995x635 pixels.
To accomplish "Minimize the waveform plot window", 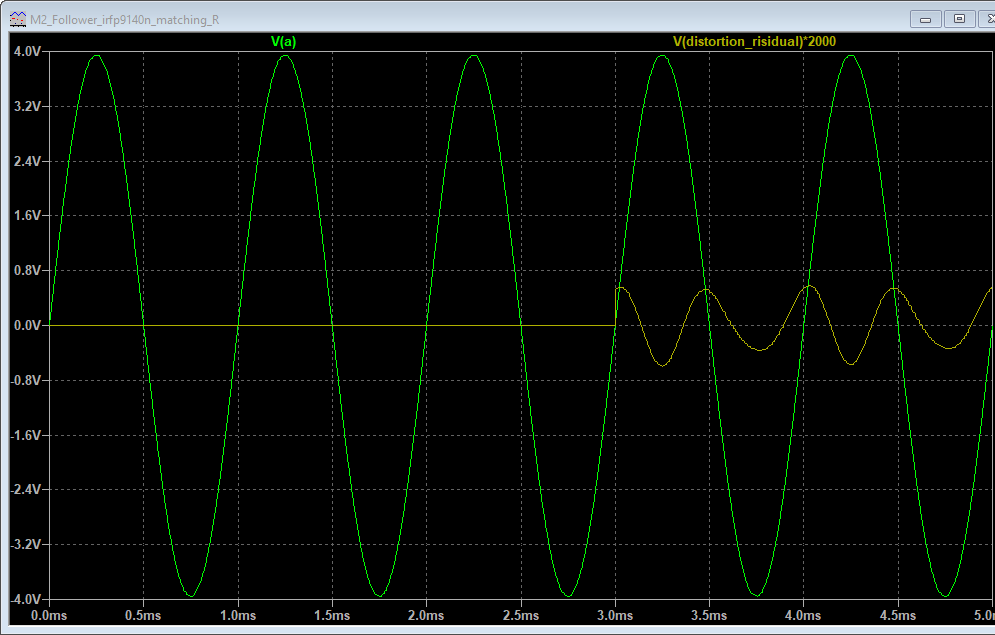I will (925, 19).
